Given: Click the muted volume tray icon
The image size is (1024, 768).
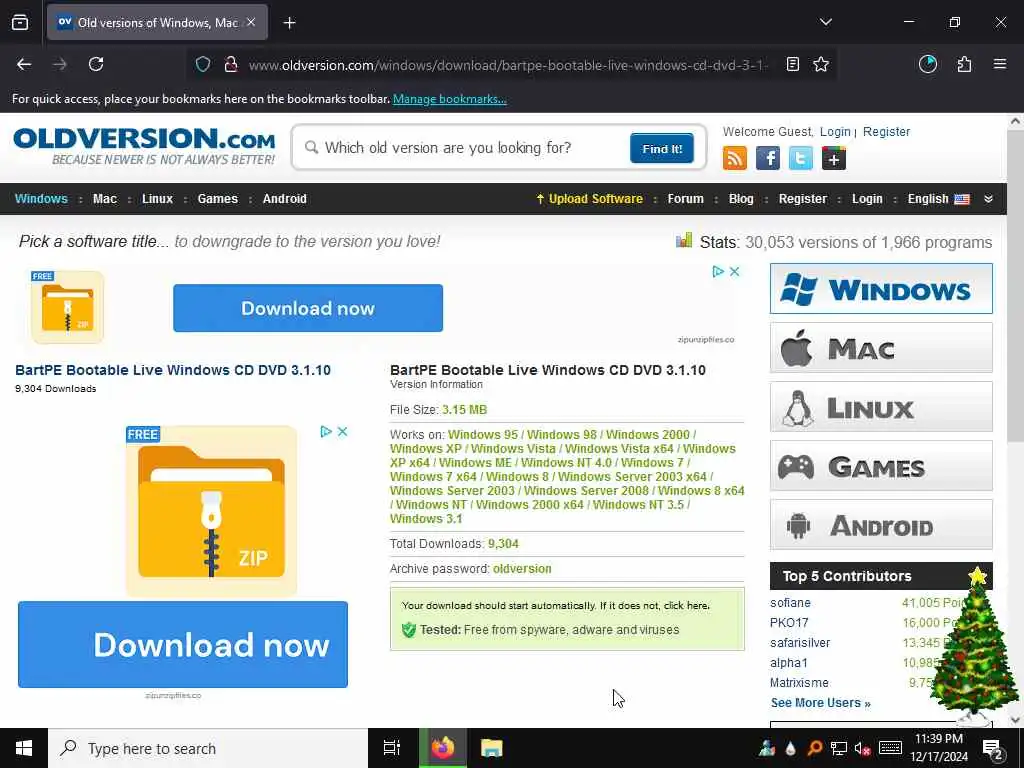Looking at the screenshot, I should click(x=863, y=748).
